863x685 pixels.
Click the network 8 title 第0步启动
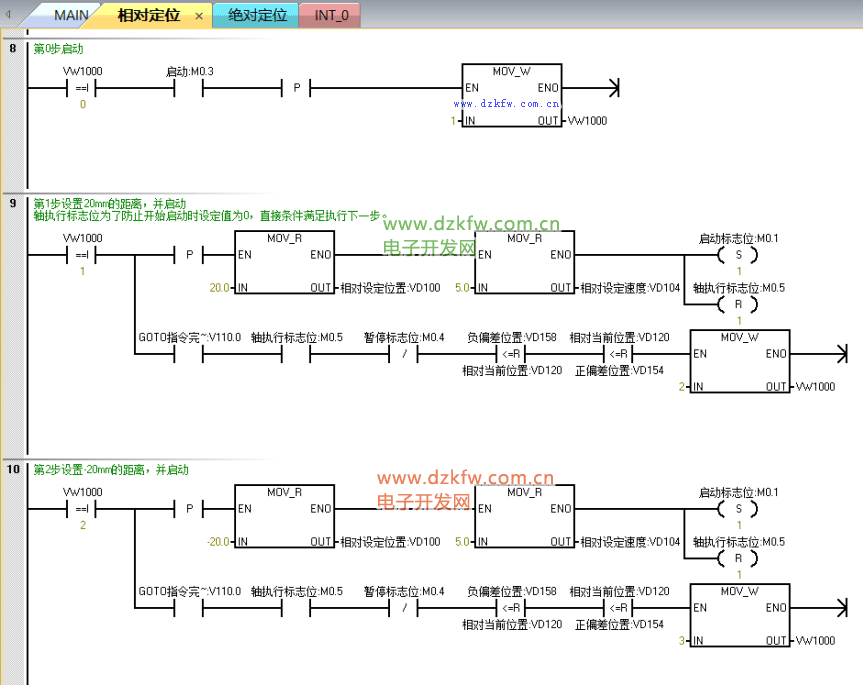(x=59, y=48)
